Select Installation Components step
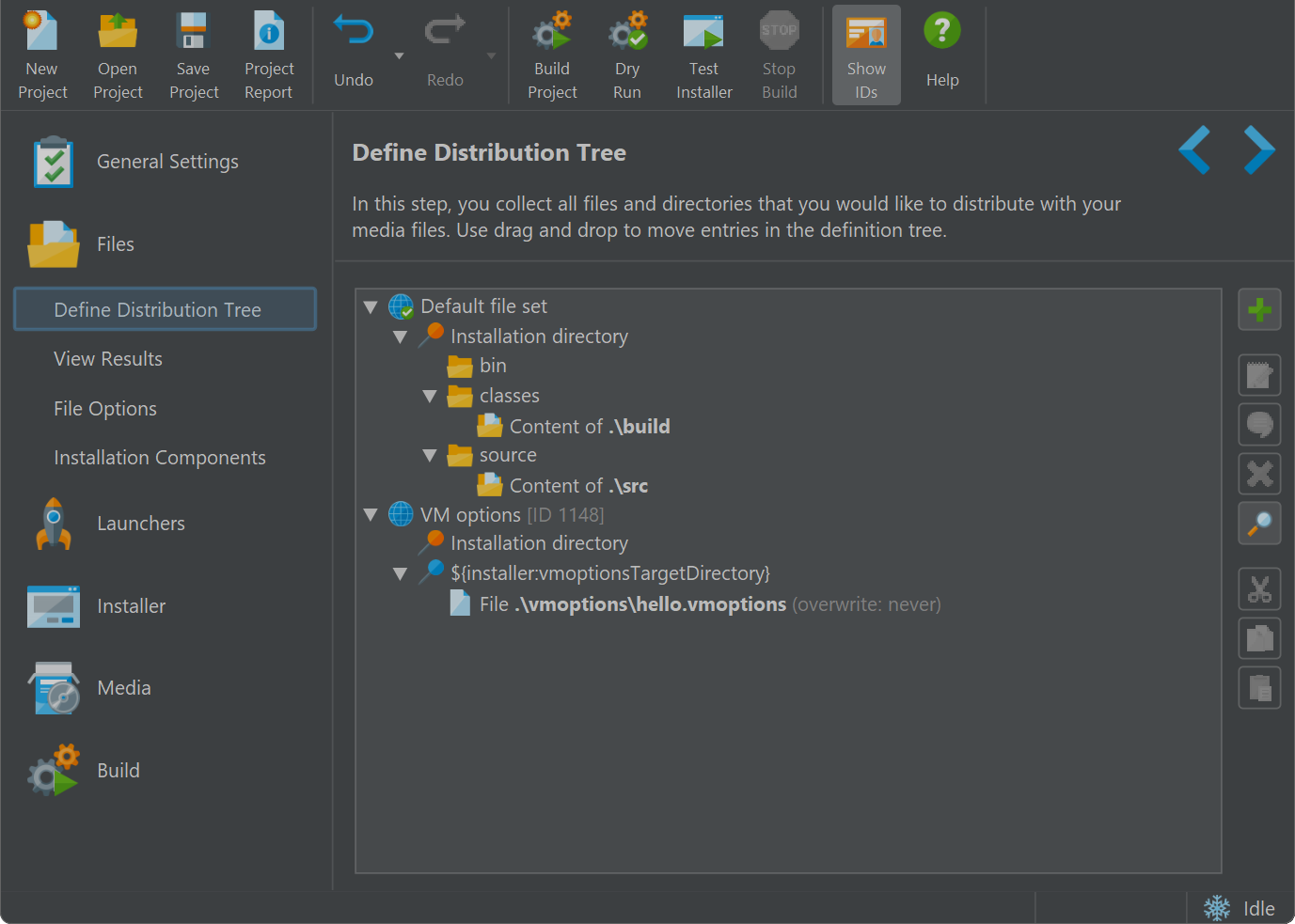This screenshot has width=1295, height=924. [x=160, y=458]
